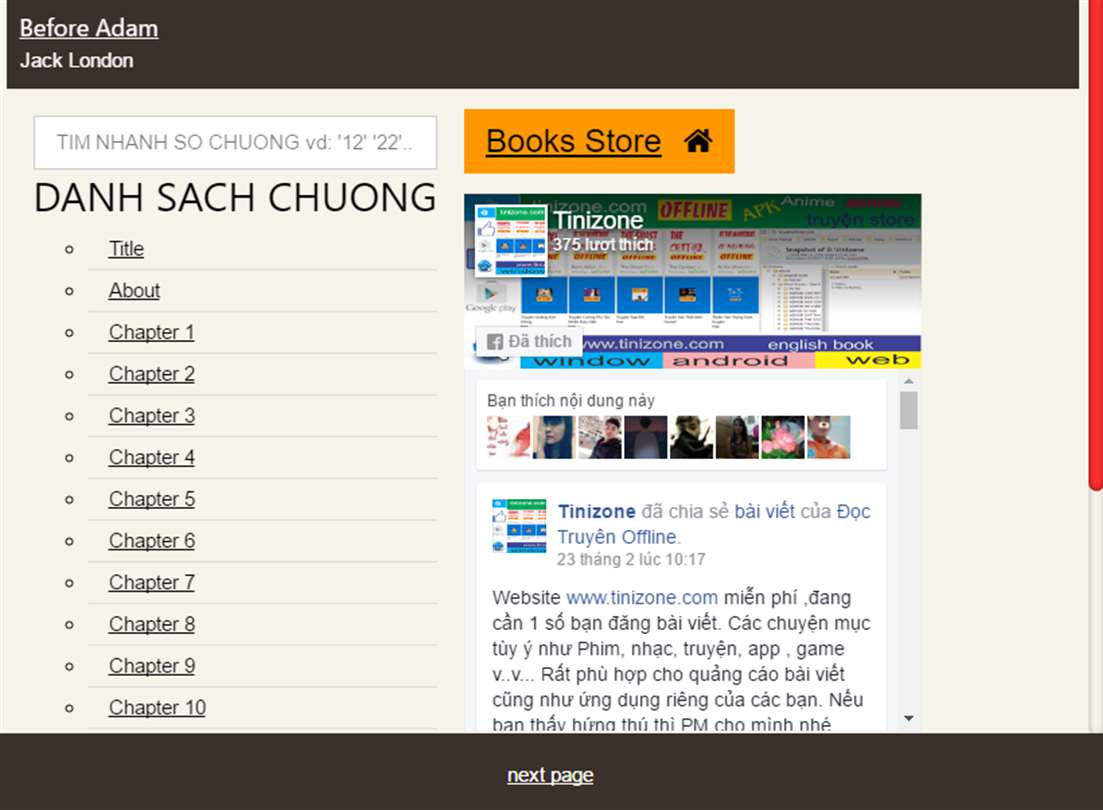Open the 'bài viết' link in the post

click(765, 512)
